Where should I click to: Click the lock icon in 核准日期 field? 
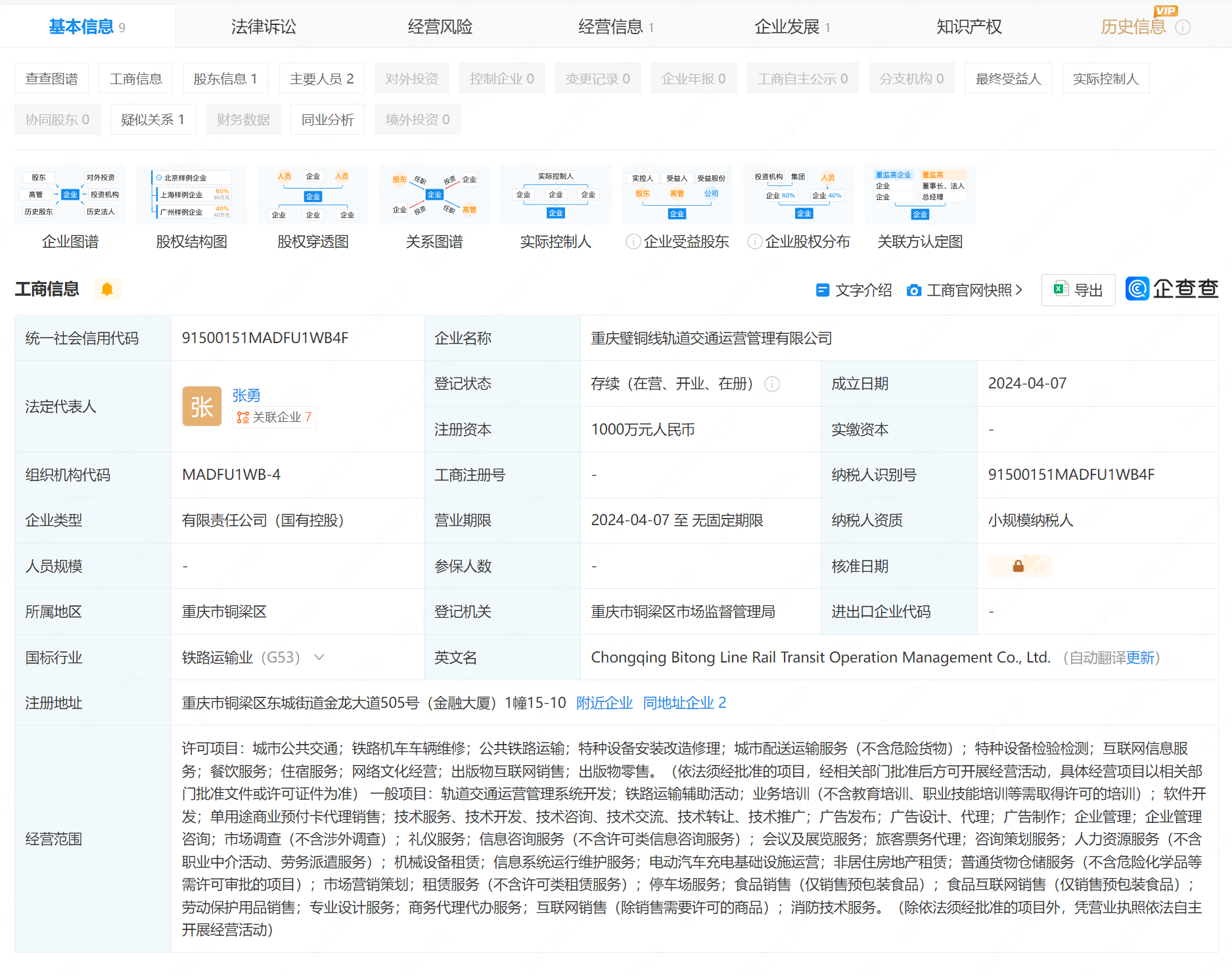coord(1018,566)
